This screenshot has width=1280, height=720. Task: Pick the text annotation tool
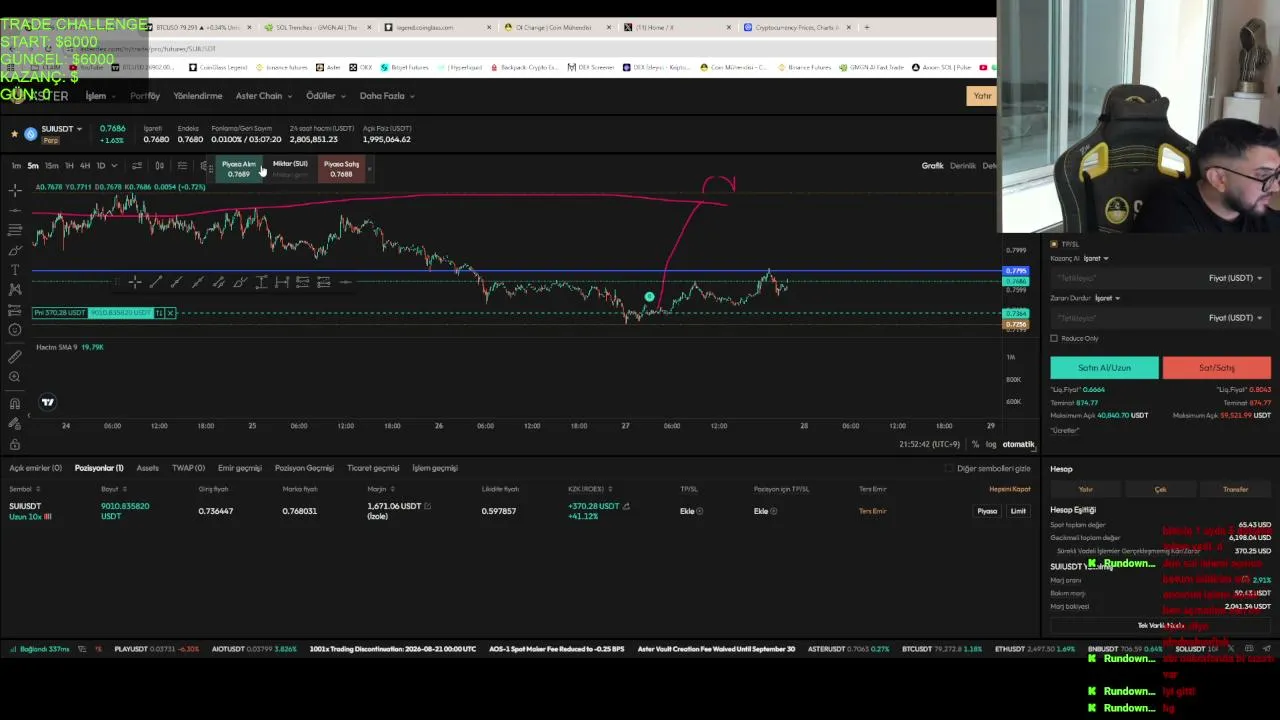click(14, 270)
